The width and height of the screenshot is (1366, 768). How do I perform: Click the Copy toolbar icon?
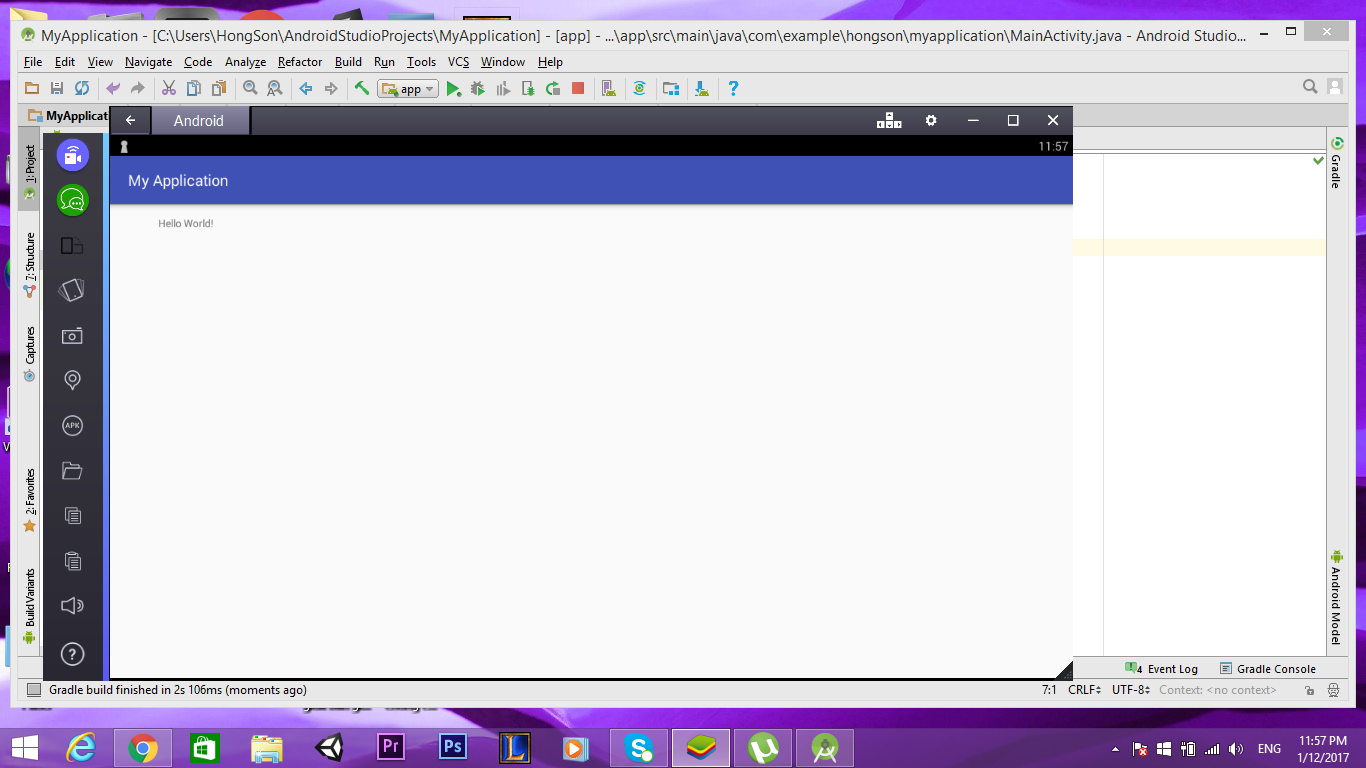coord(194,88)
